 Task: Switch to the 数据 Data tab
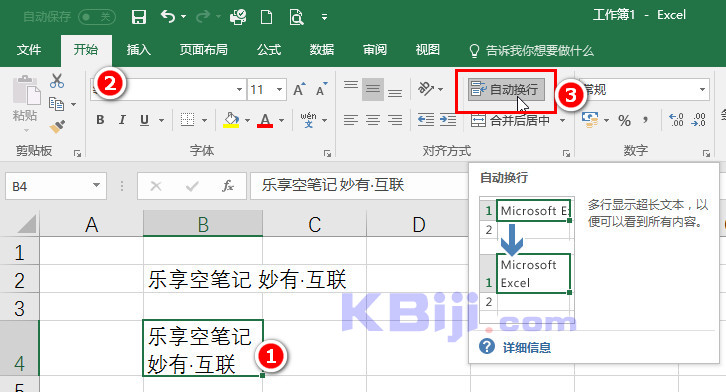(322, 50)
